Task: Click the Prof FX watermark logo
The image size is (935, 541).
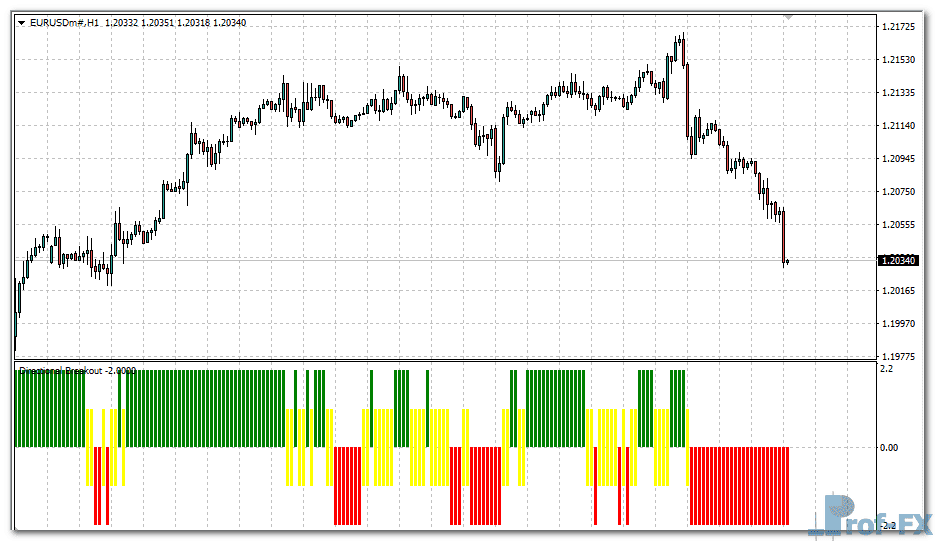Action: coord(870,518)
